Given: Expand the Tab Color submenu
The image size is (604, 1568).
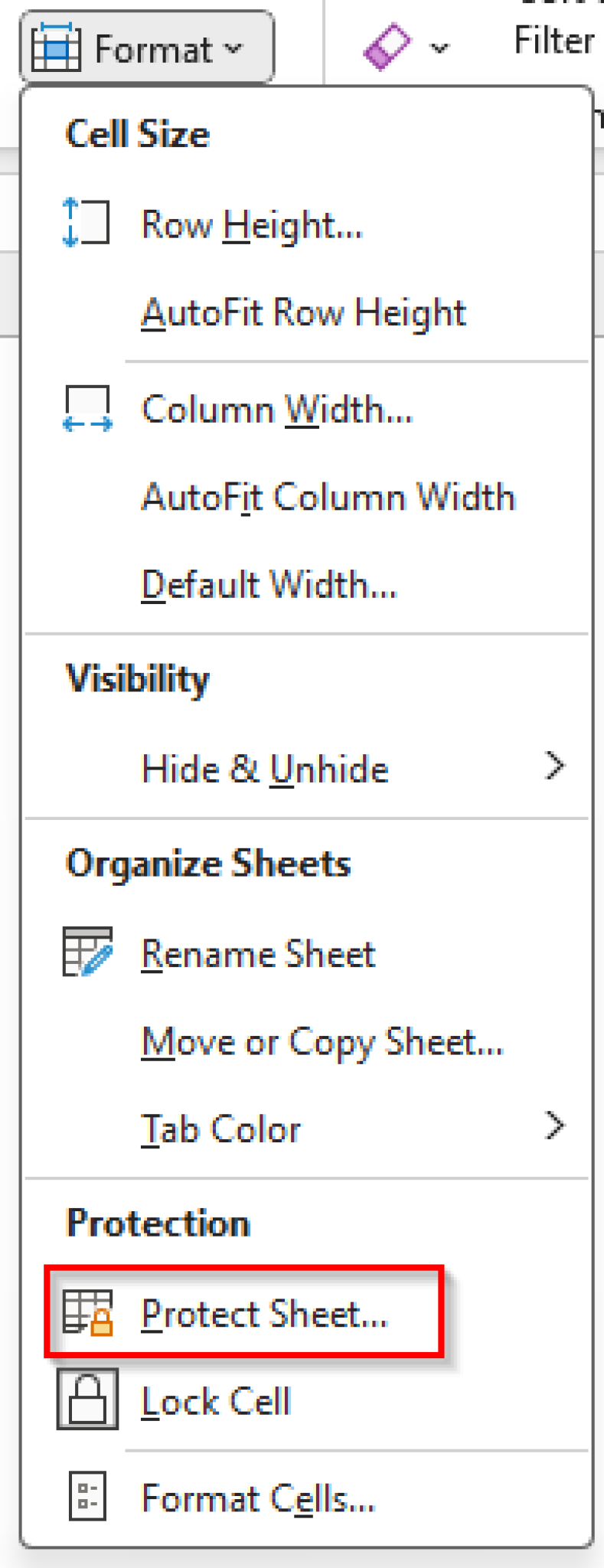Looking at the screenshot, I should pos(220,1127).
